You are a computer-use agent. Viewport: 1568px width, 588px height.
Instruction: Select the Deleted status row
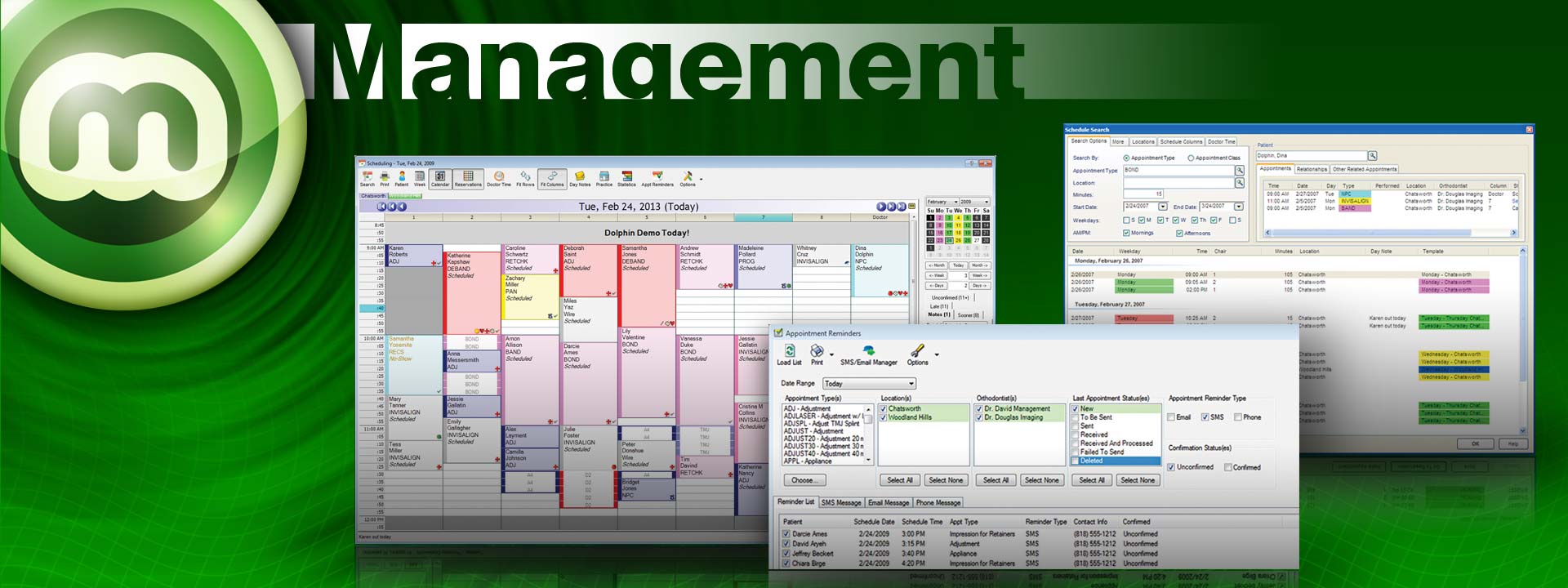point(1116,461)
